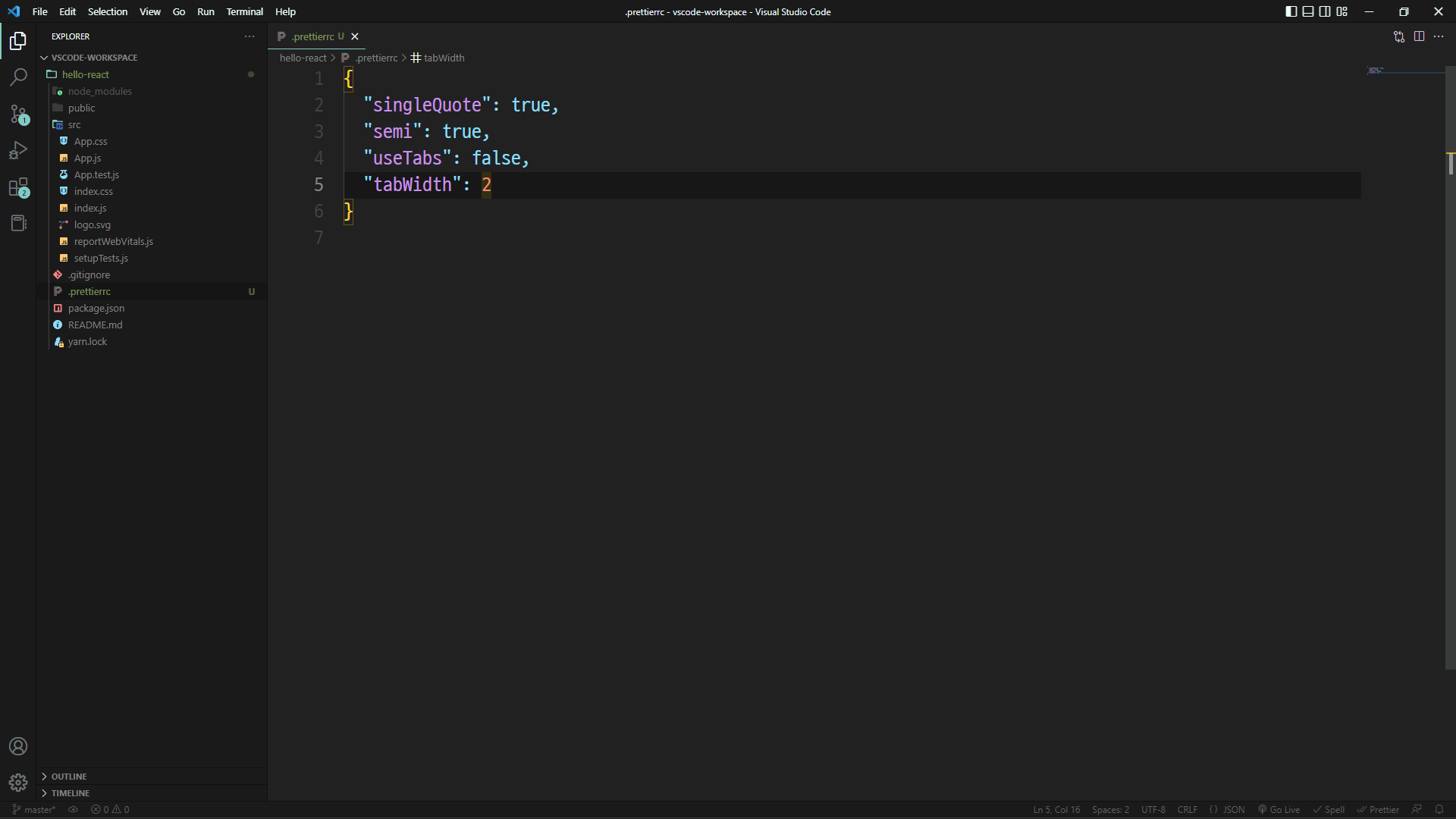Click the VS Code logo icon

[14, 11]
